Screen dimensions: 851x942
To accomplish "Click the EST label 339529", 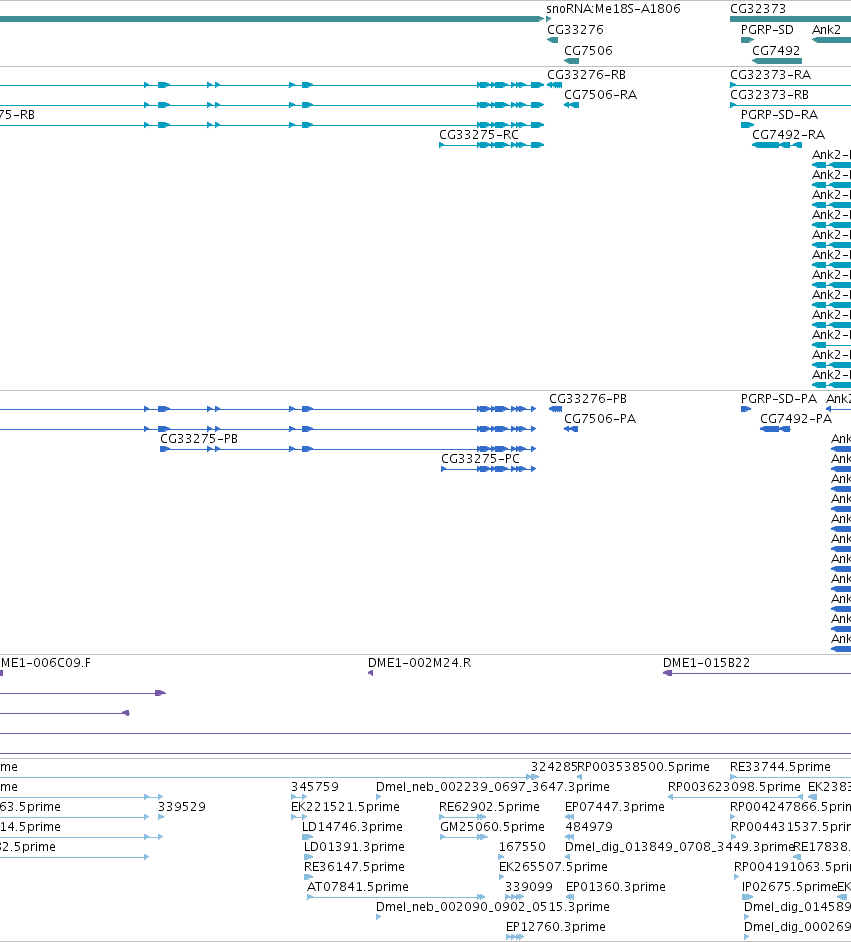I will pos(182,806).
